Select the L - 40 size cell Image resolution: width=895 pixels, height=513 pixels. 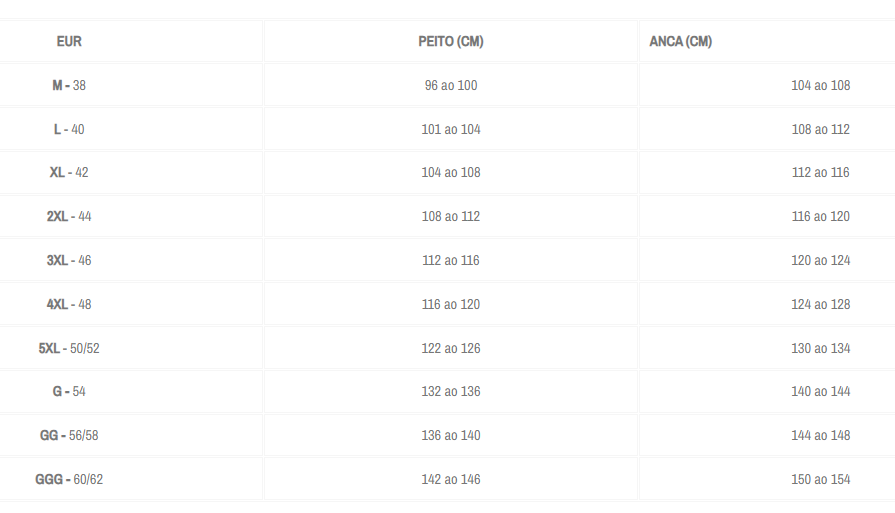coord(69,130)
